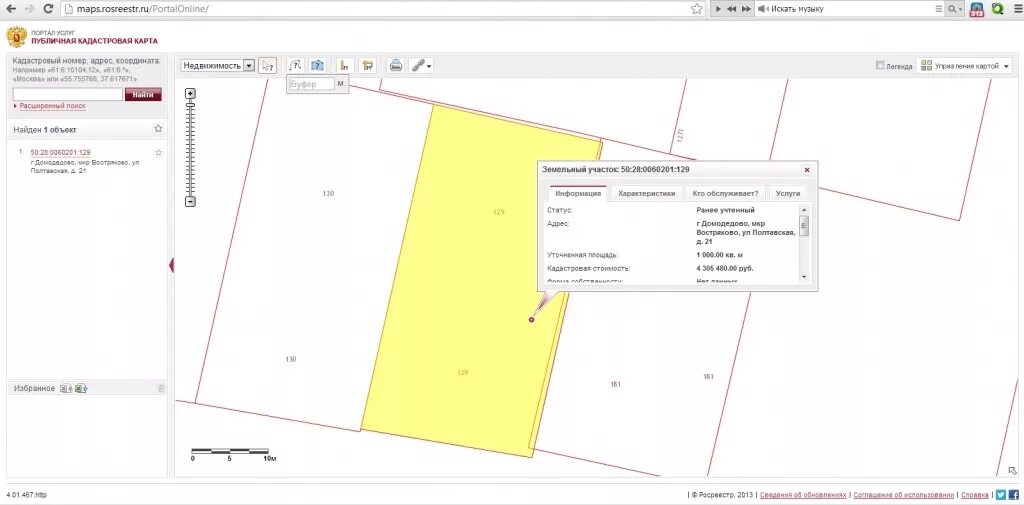Open the music playlist list icon

click(x=938, y=9)
